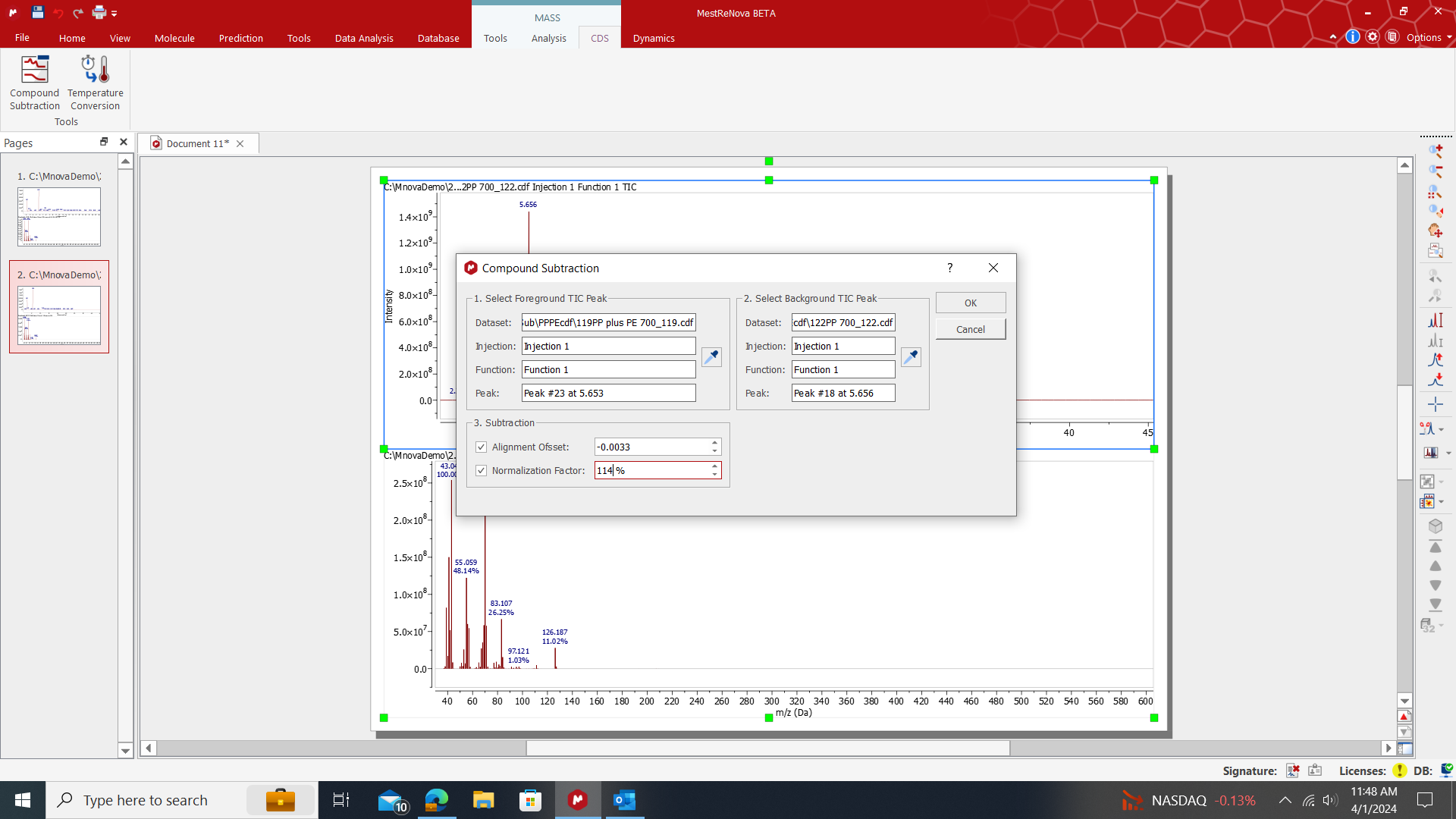Click background TIC peak picker eyedropper
This screenshot has height=819, width=1456.
point(911,357)
